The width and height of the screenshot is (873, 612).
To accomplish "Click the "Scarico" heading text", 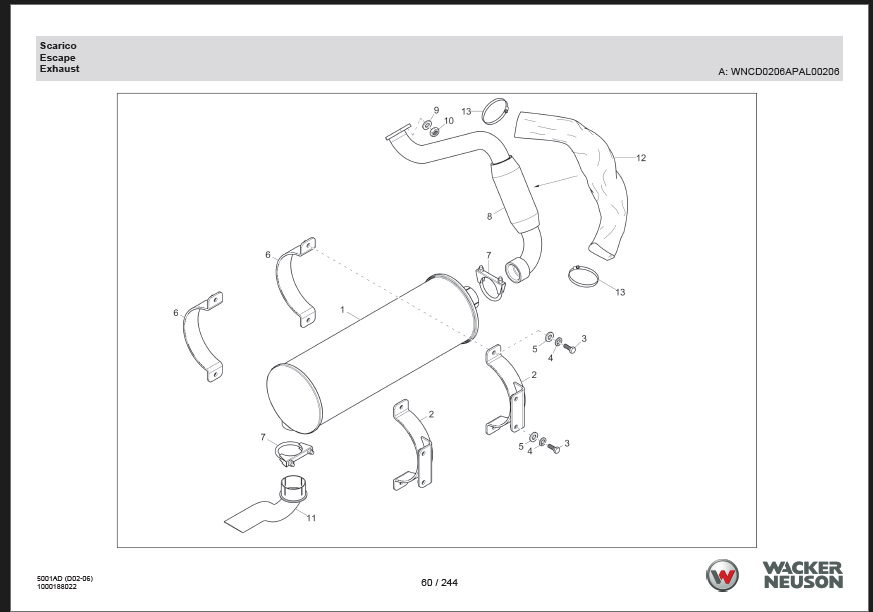I will 58,46.
